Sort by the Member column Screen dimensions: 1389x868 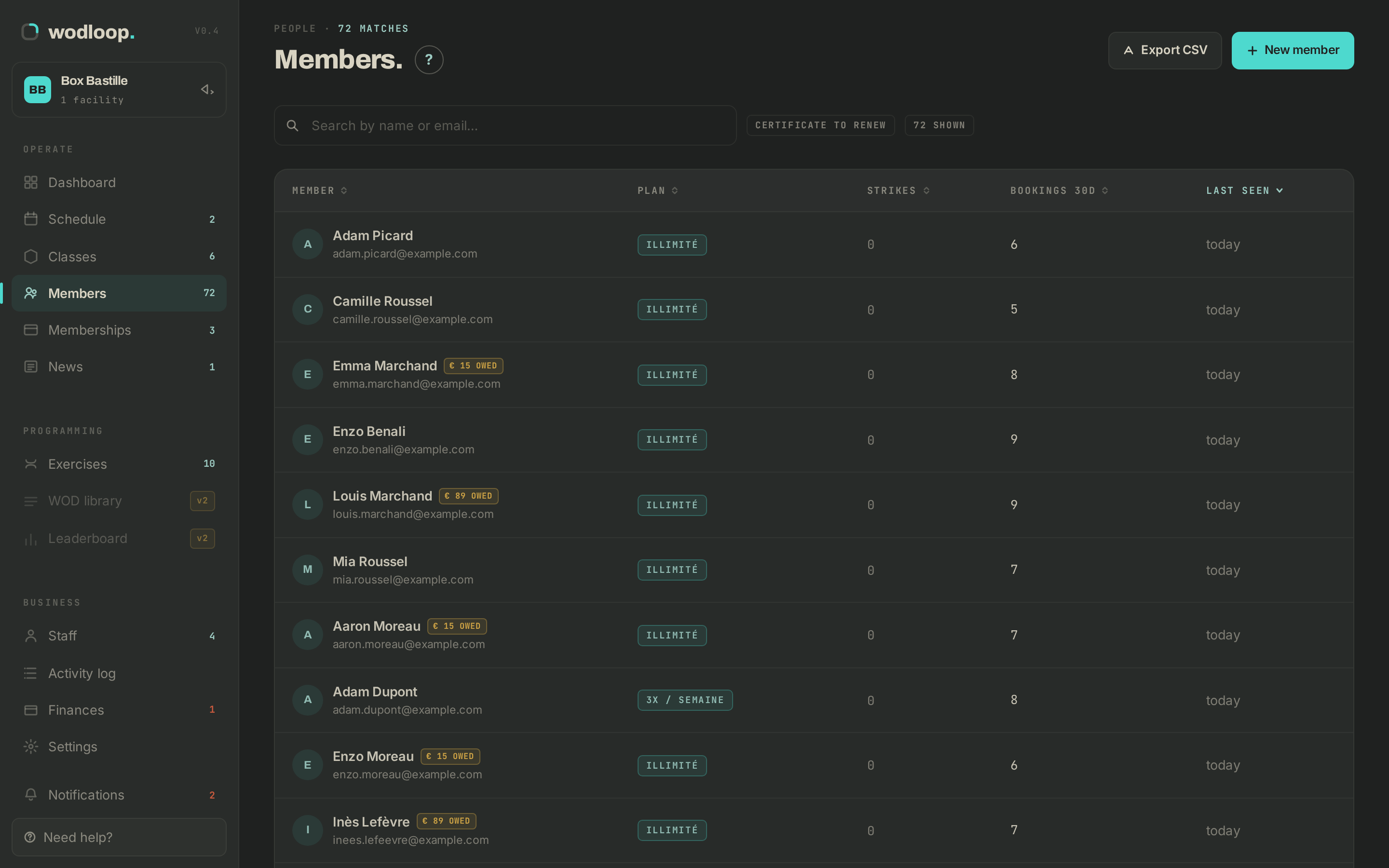point(320,190)
